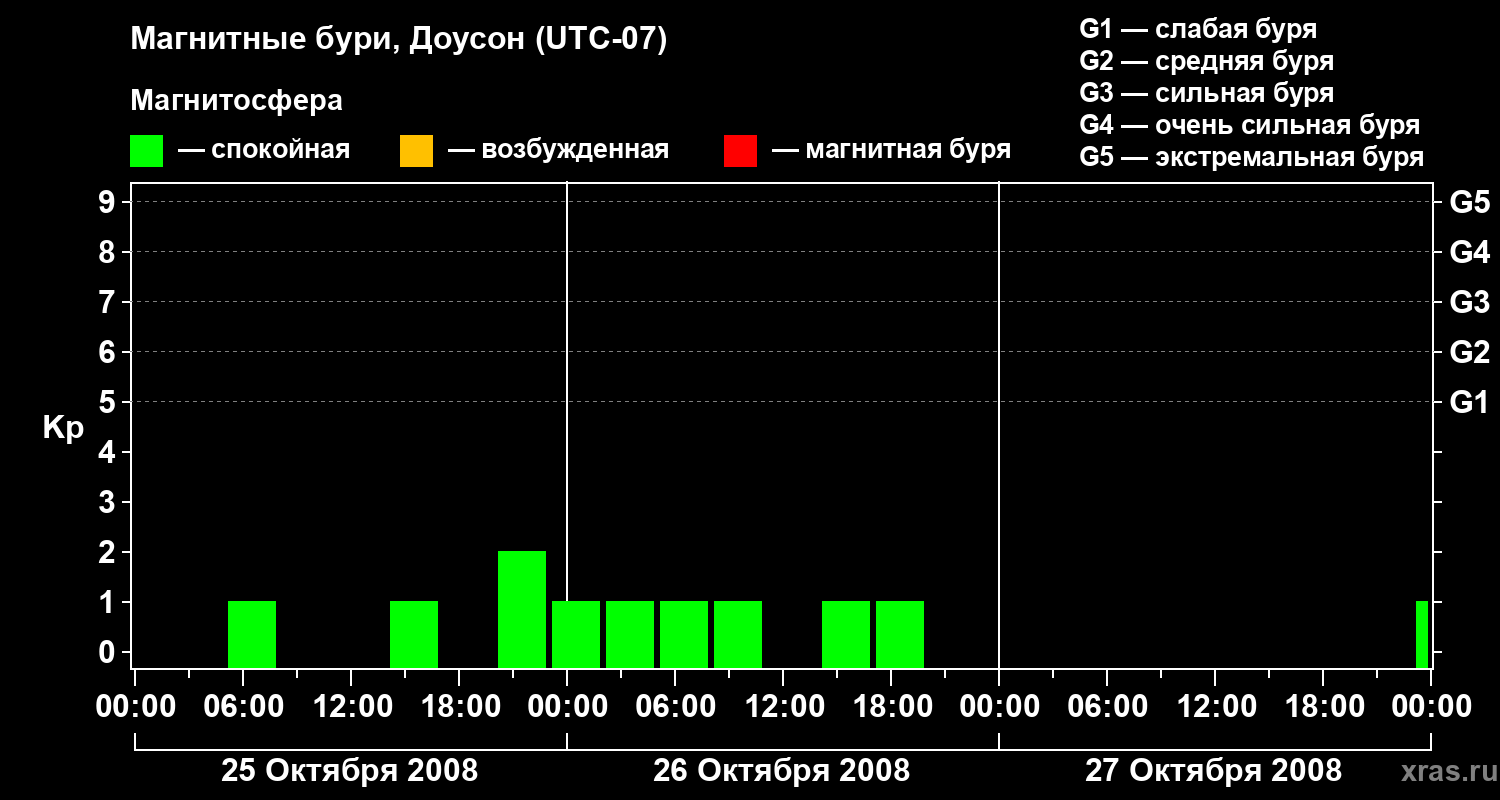Screen dimensions: 1500x800
Task: Click the 27 Октября 2008 date label
Action: [x=1213, y=771]
